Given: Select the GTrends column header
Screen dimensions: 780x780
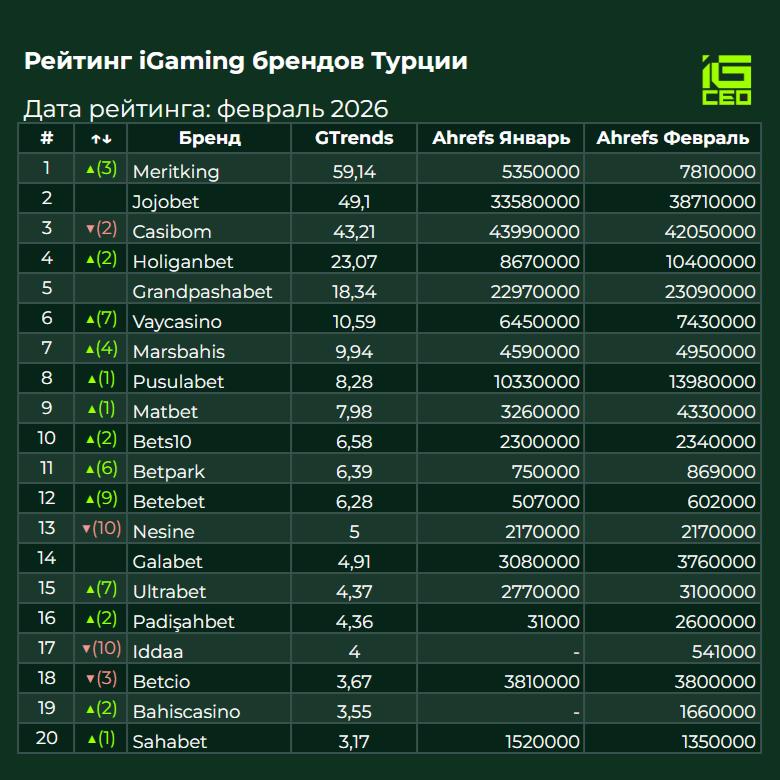Looking at the screenshot, I should tap(354, 138).
